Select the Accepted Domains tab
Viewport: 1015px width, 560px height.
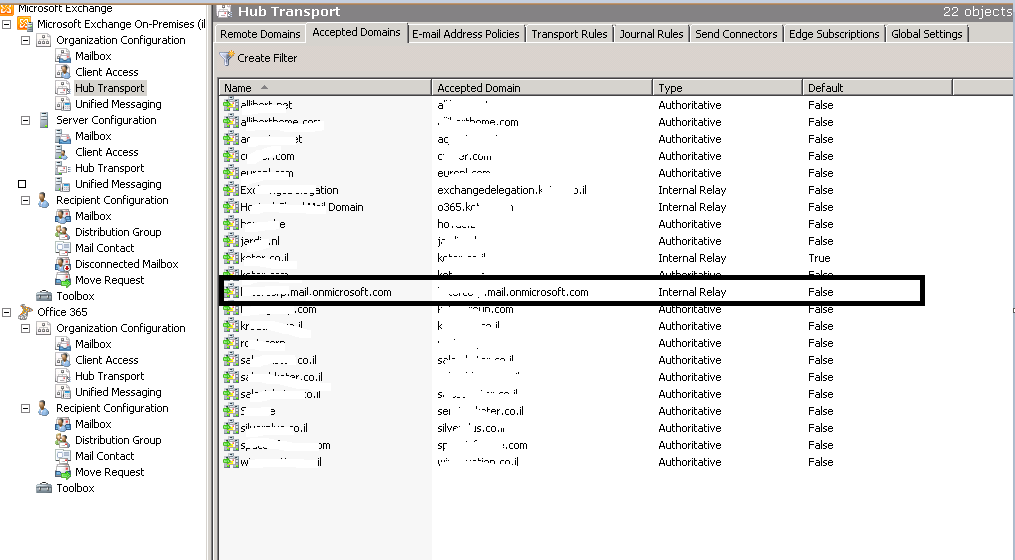356,32
